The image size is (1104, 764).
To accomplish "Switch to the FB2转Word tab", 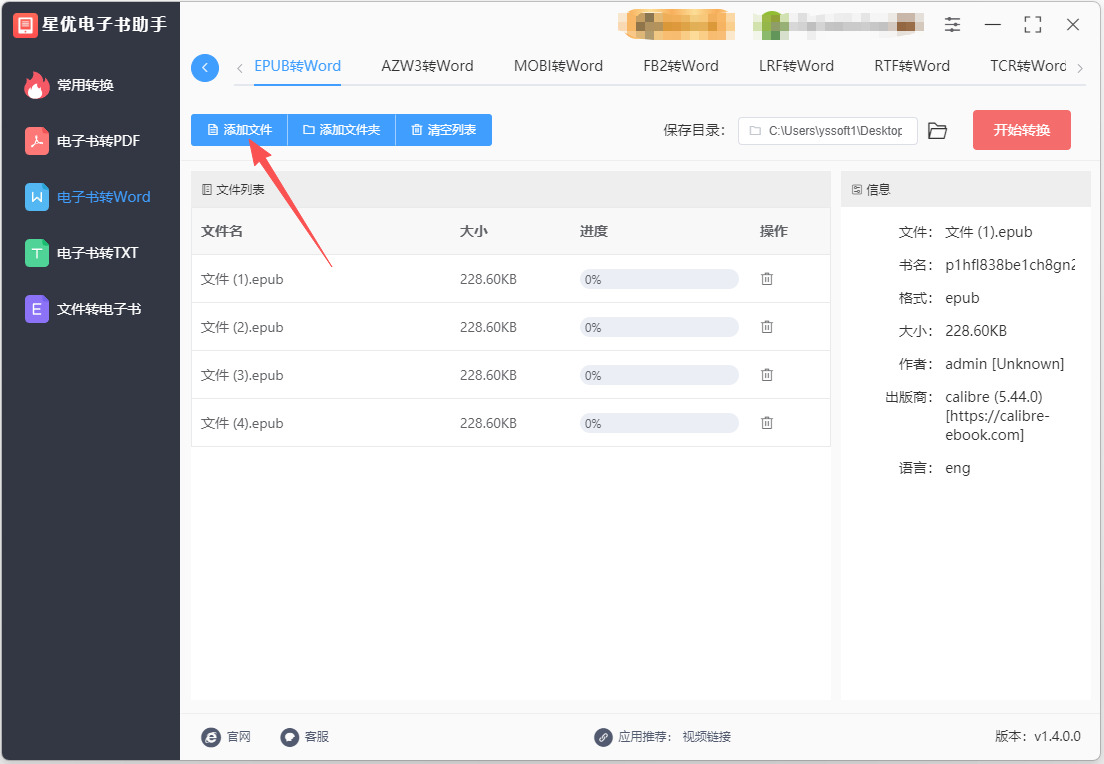I will (x=681, y=66).
